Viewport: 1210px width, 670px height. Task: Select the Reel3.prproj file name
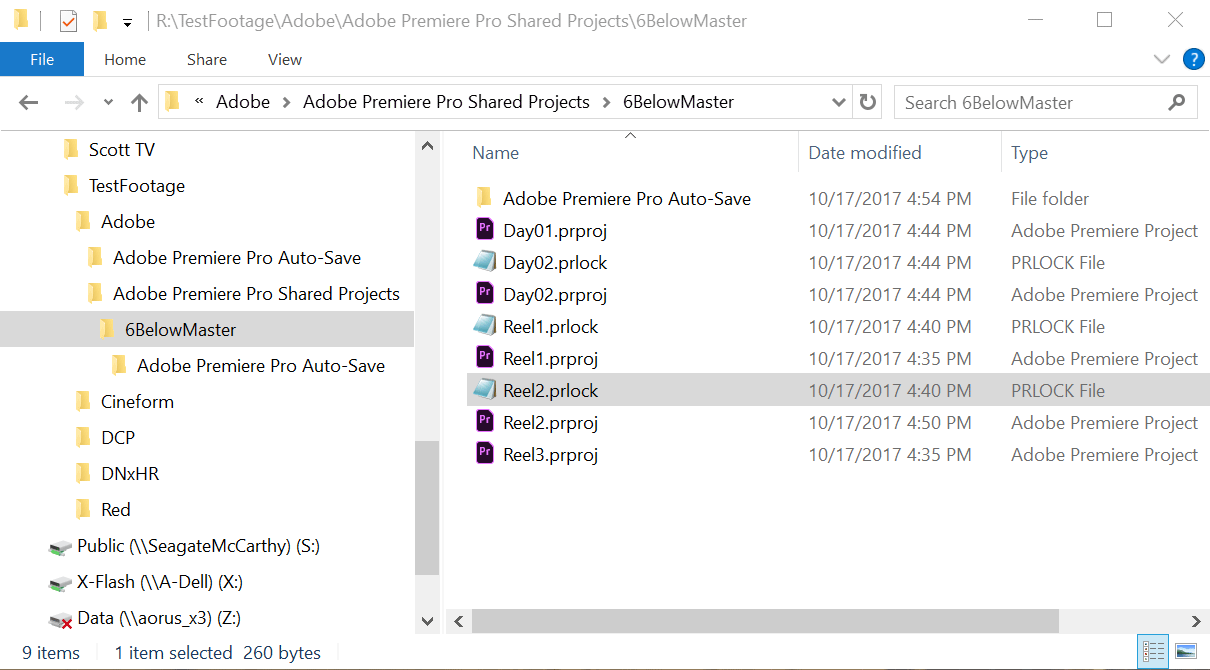click(x=550, y=454)
